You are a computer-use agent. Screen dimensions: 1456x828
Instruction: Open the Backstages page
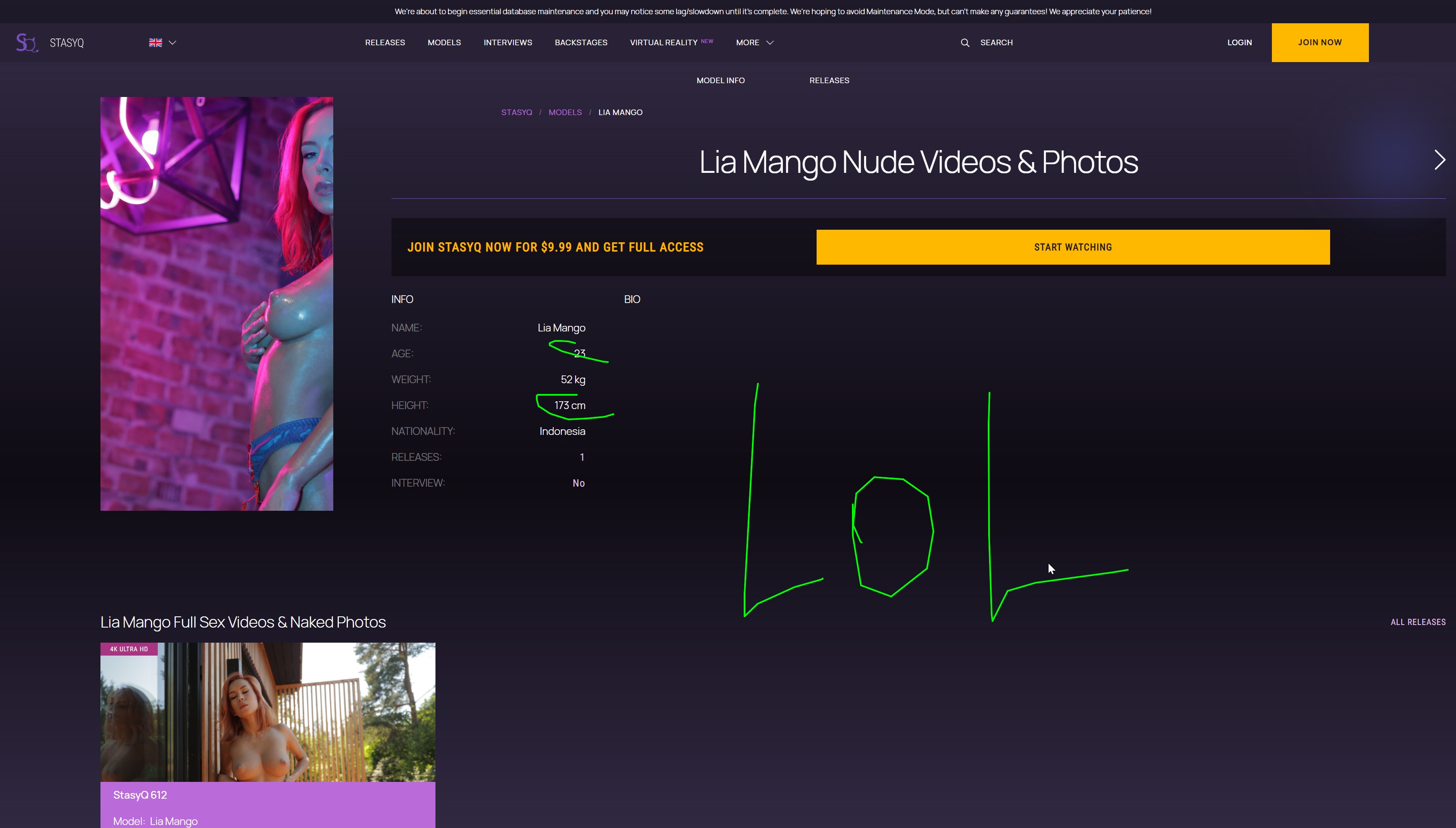pyautogui.click(x=581, y=43)
